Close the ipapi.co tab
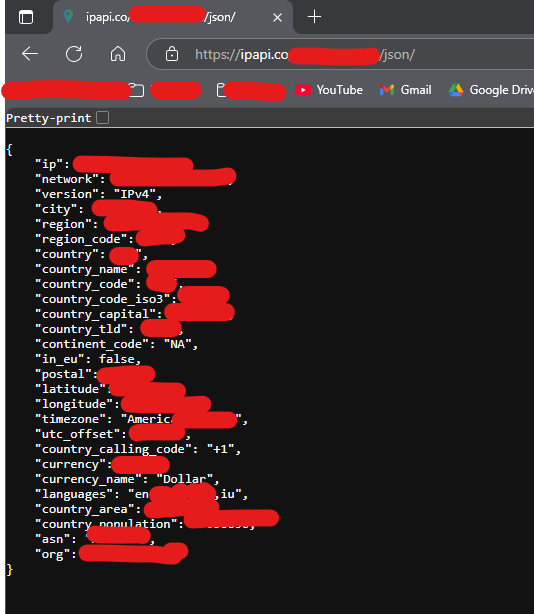This screenshot has height=614, width=534. pyautogui.click(x=277, y=18)
